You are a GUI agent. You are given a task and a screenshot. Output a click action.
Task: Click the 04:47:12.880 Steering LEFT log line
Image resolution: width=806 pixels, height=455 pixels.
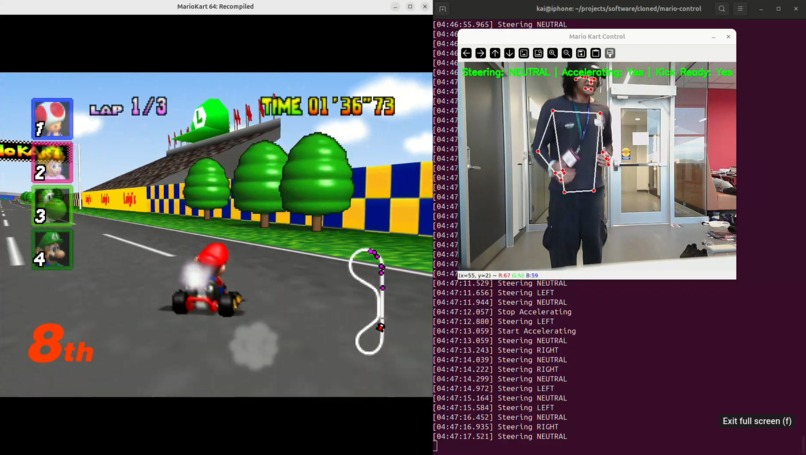point(493,321)
